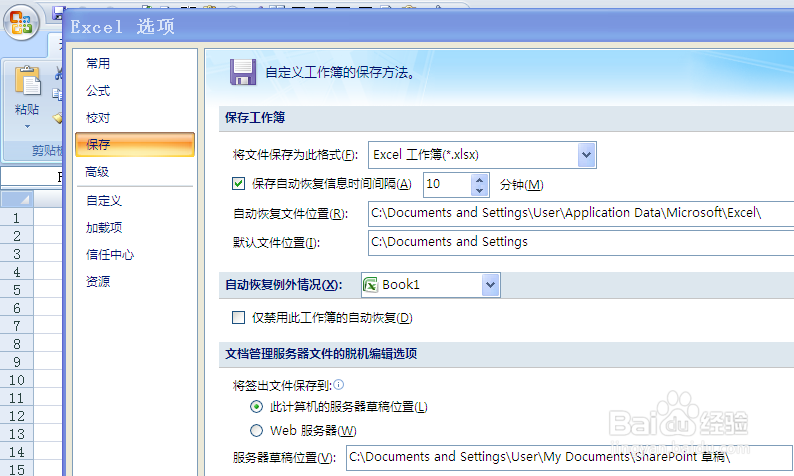Click the 保存工作簿 section heading

coord(255,117)
